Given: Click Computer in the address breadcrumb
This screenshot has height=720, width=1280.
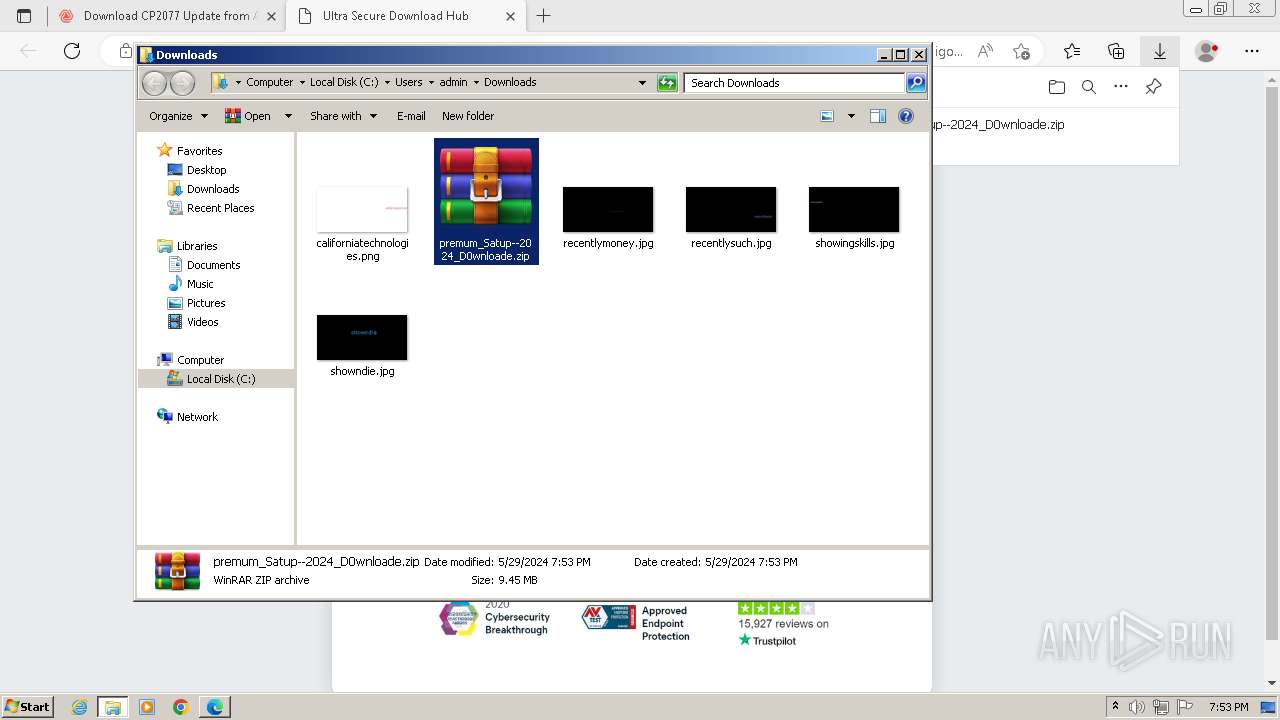Looking at the screenshot, I should point(270,83).
